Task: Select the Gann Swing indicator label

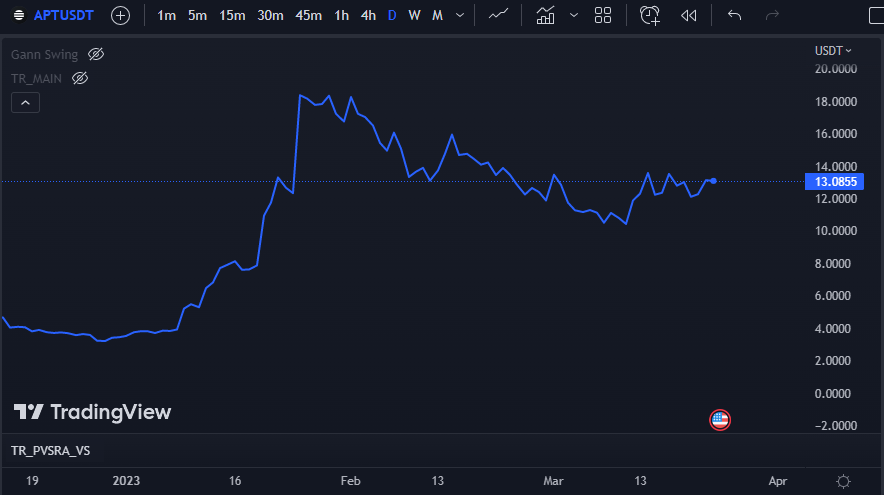Action: point(45,55)
